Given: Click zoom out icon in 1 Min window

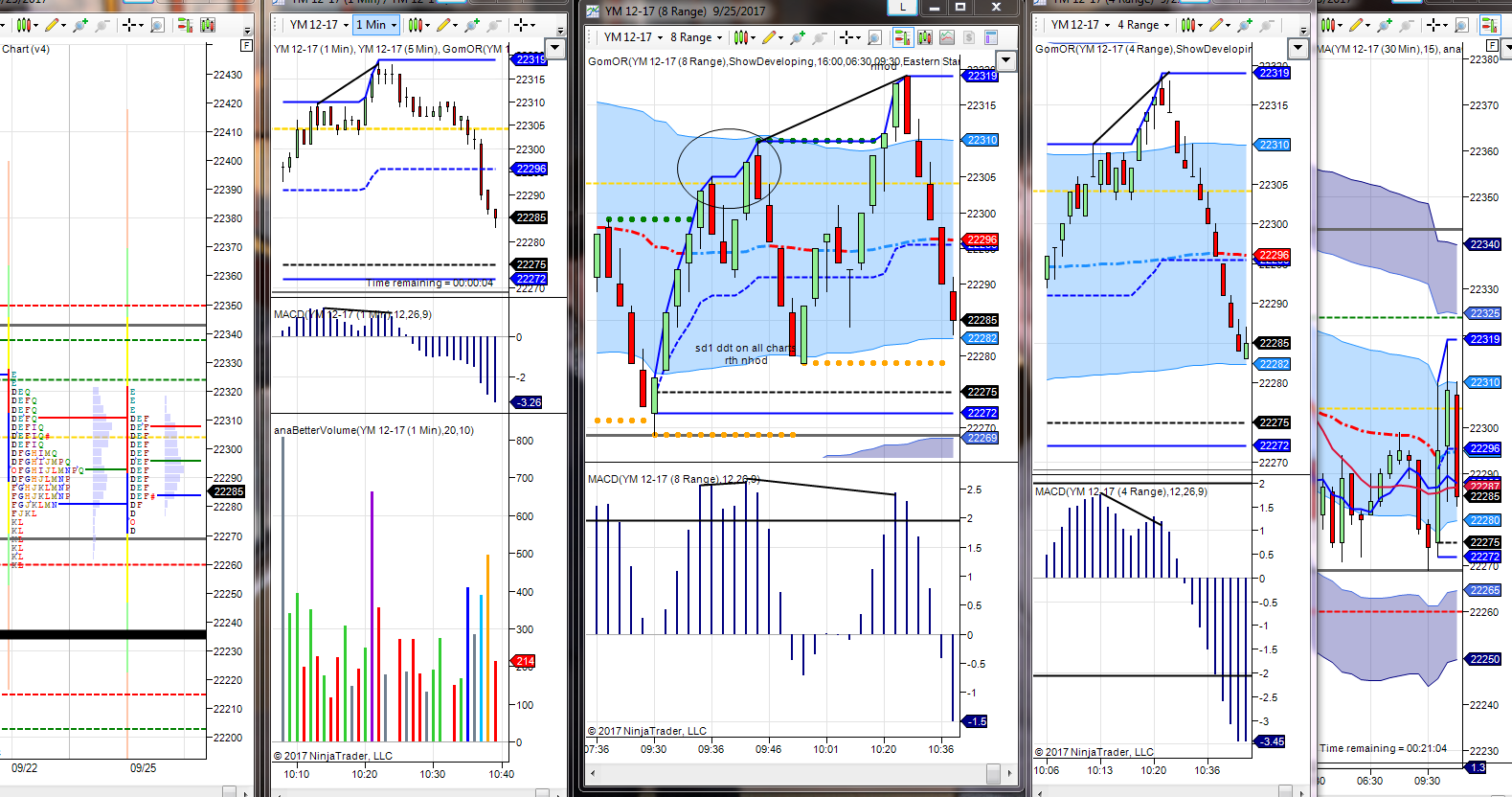Looking at the screenshot, I should coord(493,25).
